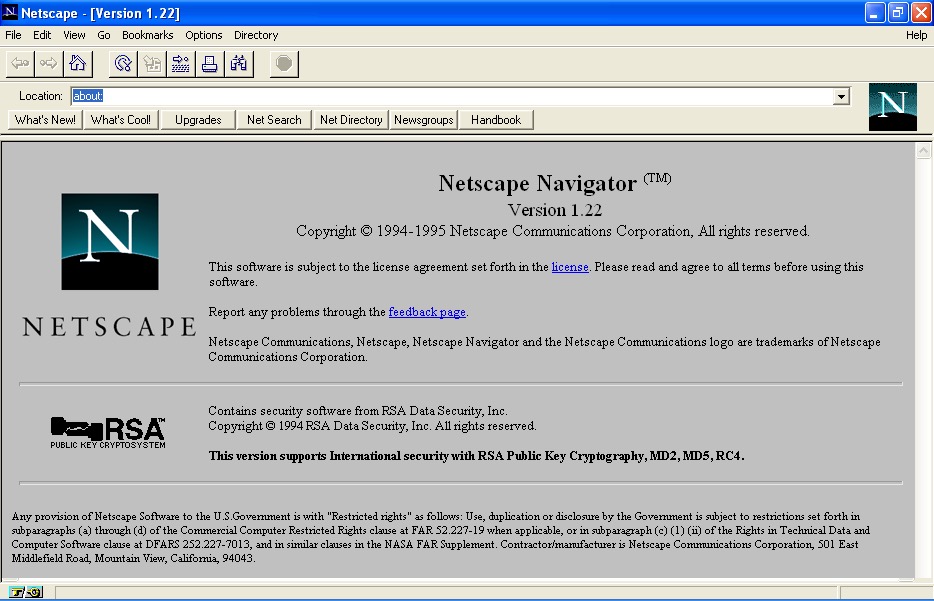Click the What's Cool! button

coord(121,120)
